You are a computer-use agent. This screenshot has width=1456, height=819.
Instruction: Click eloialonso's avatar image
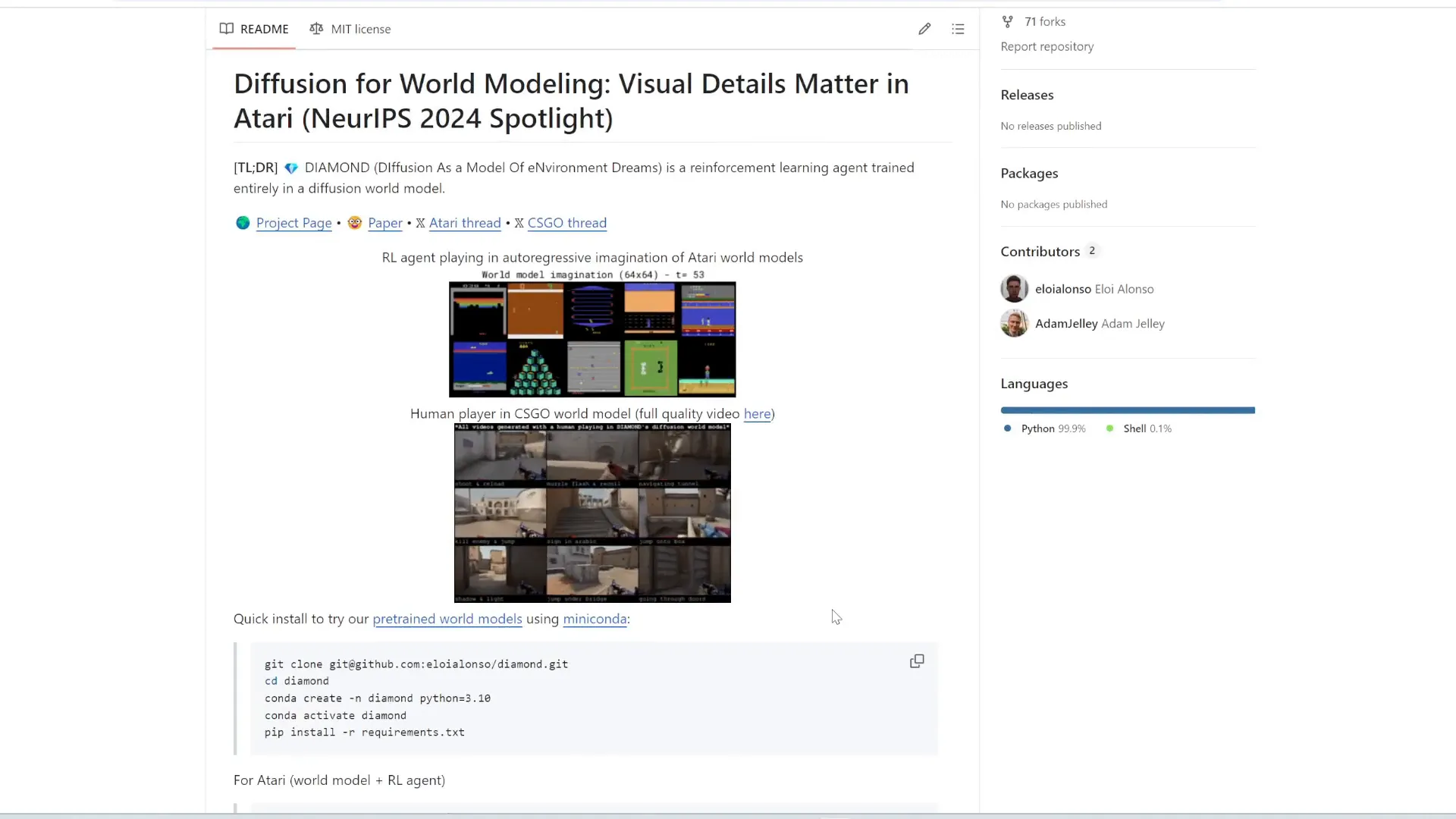pyautogui.click(x=1014, y=289)
